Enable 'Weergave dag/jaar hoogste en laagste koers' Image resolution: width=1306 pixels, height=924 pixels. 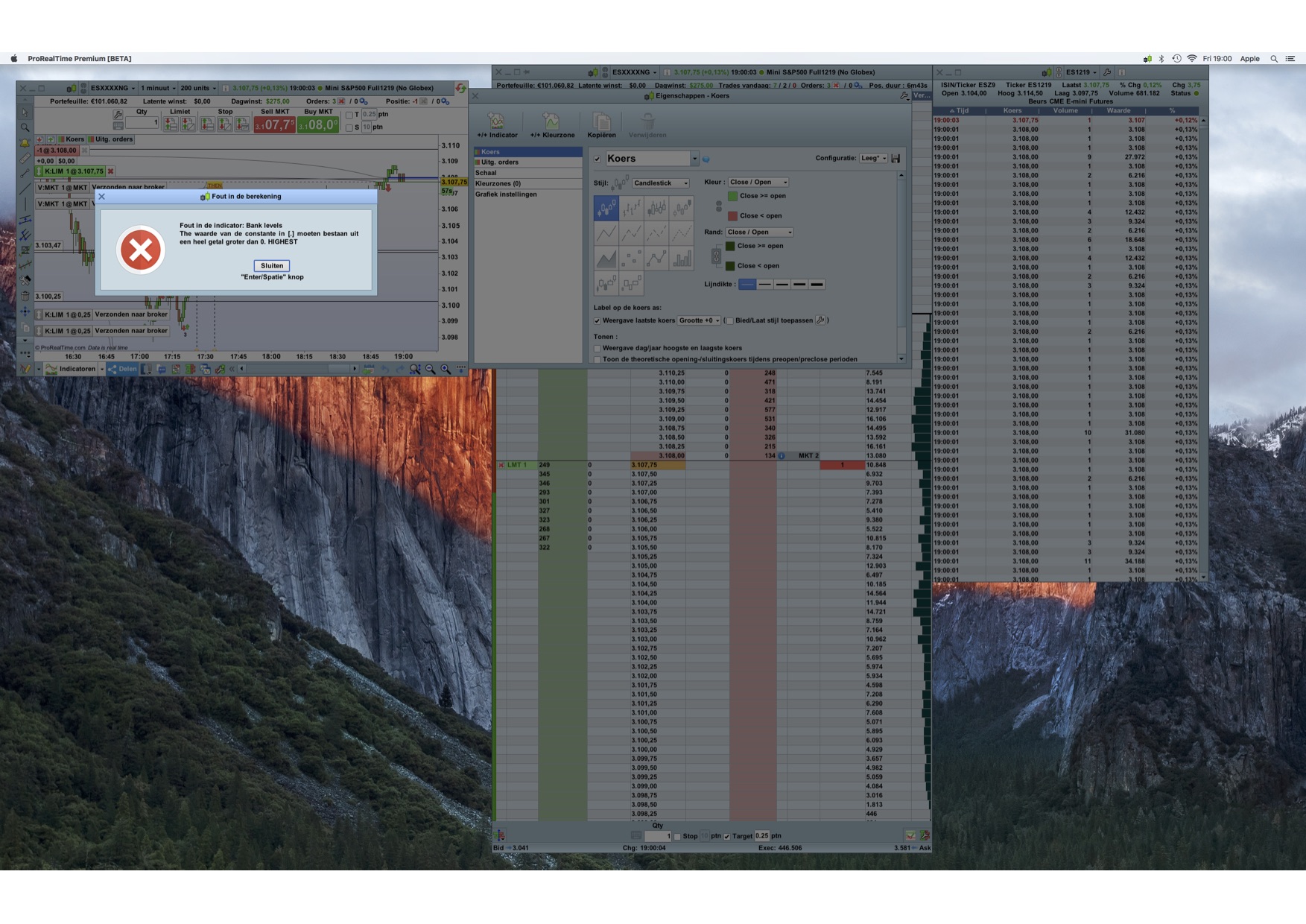[597, 348]
